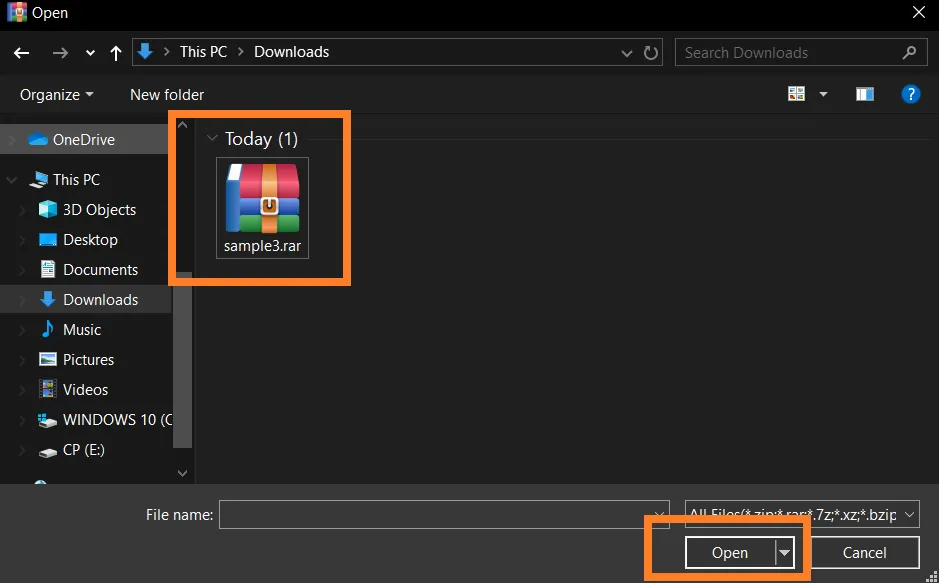This screenshot has width=939, height=583.
Task: Select 'Downloads' in the address path
Action: (292, 52)
